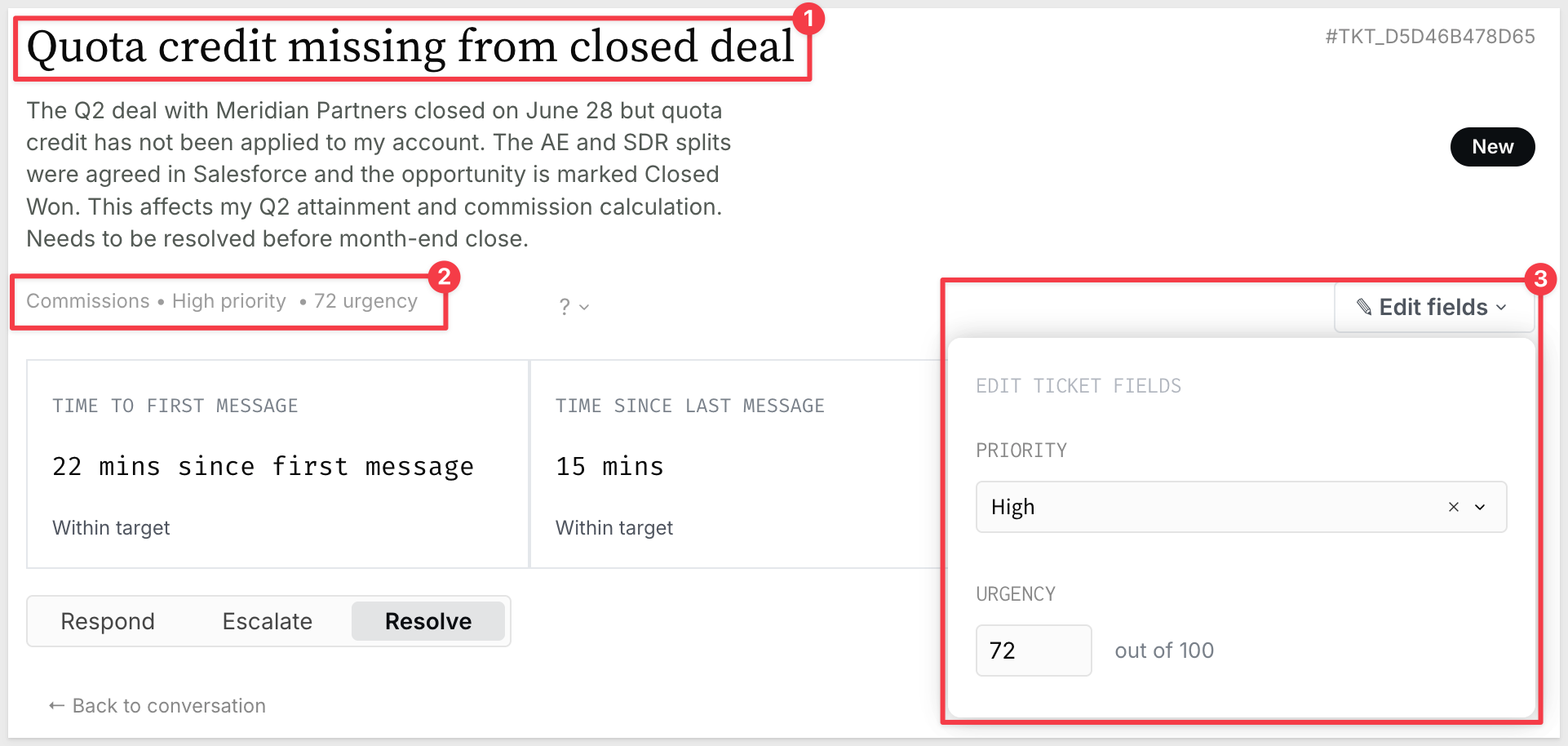Click the ticket title heading

pyautogui.click(x=410, y=47)
